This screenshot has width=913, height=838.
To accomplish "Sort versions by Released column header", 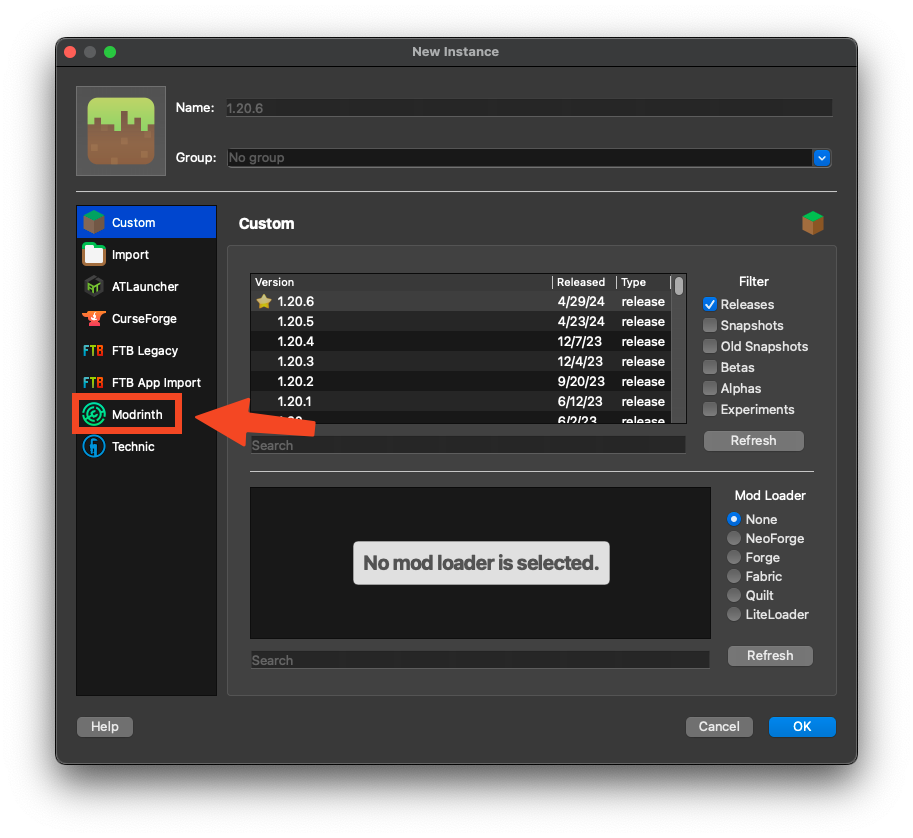I will coord(582,282).
